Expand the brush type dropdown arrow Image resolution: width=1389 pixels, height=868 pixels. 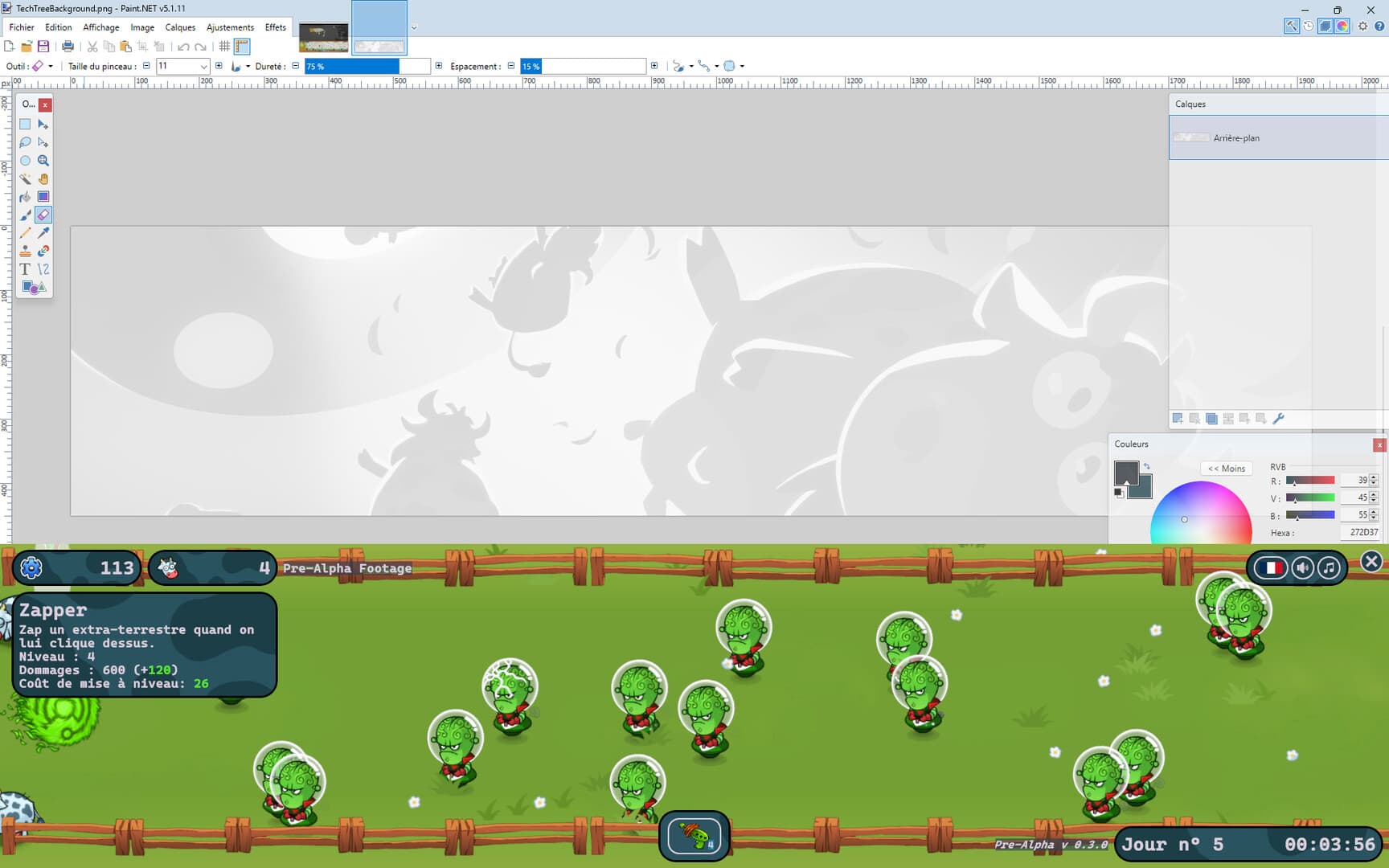click(246, 66)
